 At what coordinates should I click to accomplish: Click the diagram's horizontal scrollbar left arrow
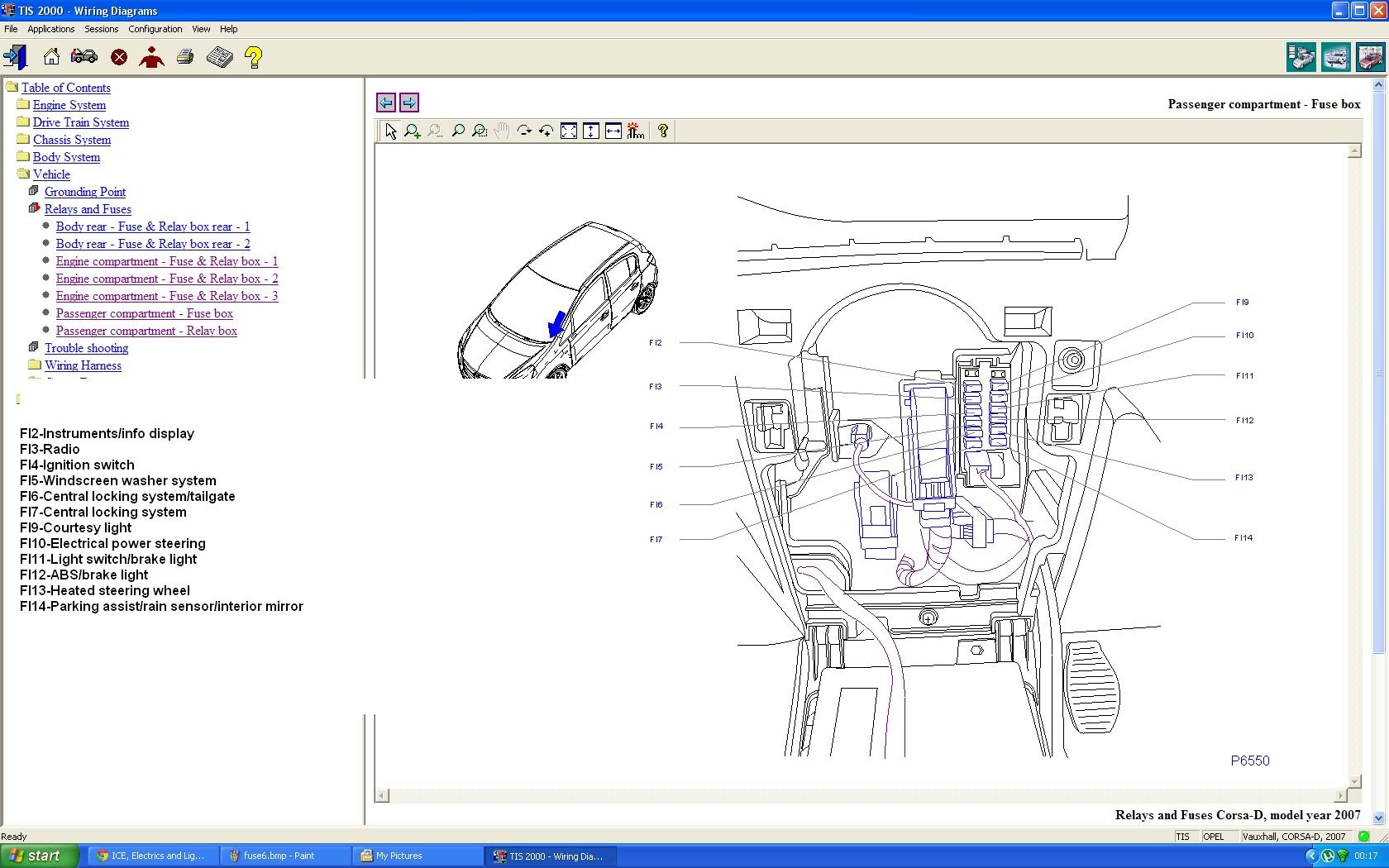click(382, 795)
